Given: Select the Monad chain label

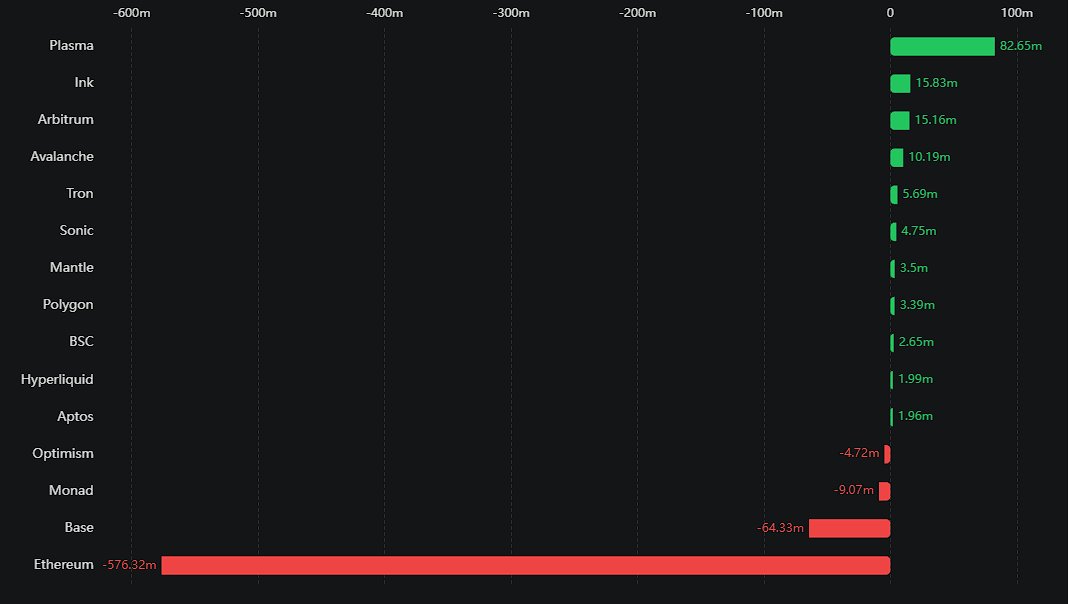Looking at the screenshot, I should 71,490.
